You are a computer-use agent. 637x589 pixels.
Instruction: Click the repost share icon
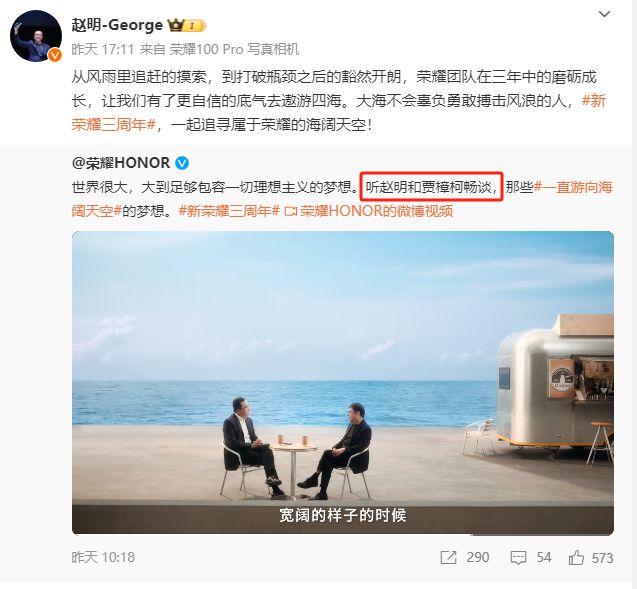(x=448, y=557)
